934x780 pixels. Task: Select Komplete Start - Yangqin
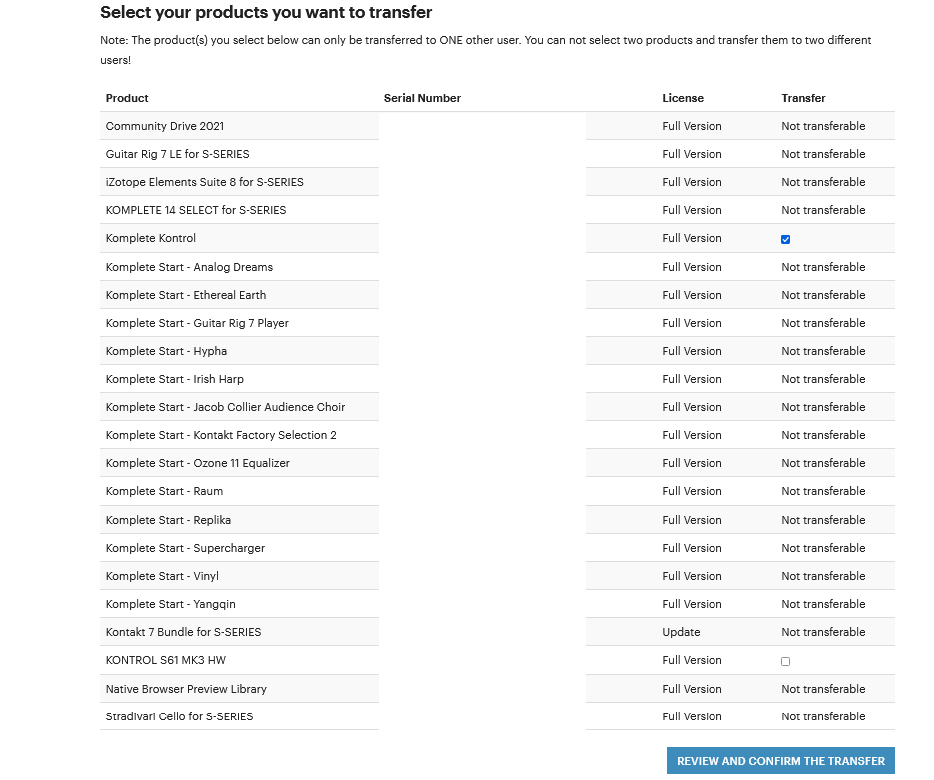170,604
